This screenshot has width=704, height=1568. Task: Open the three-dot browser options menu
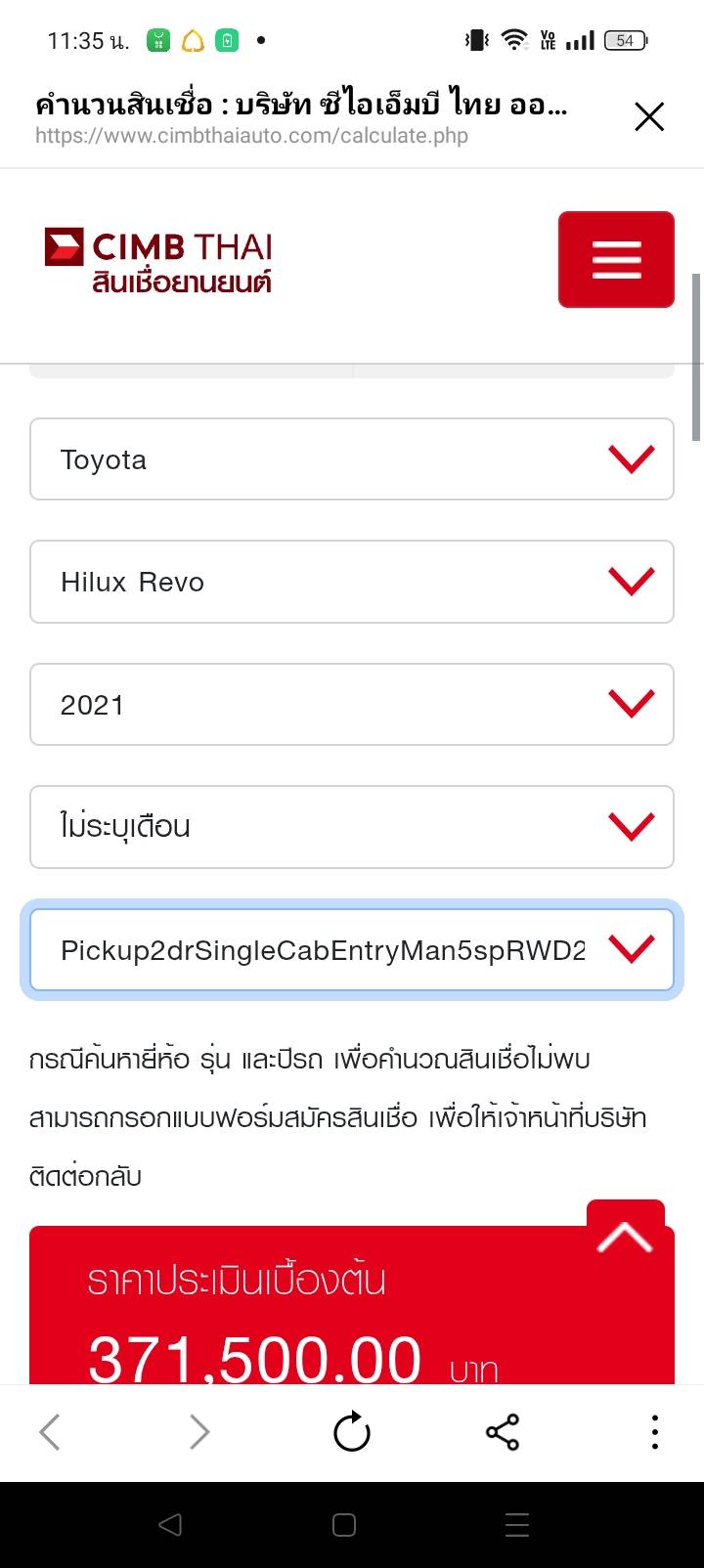[x=654, y=1433]
